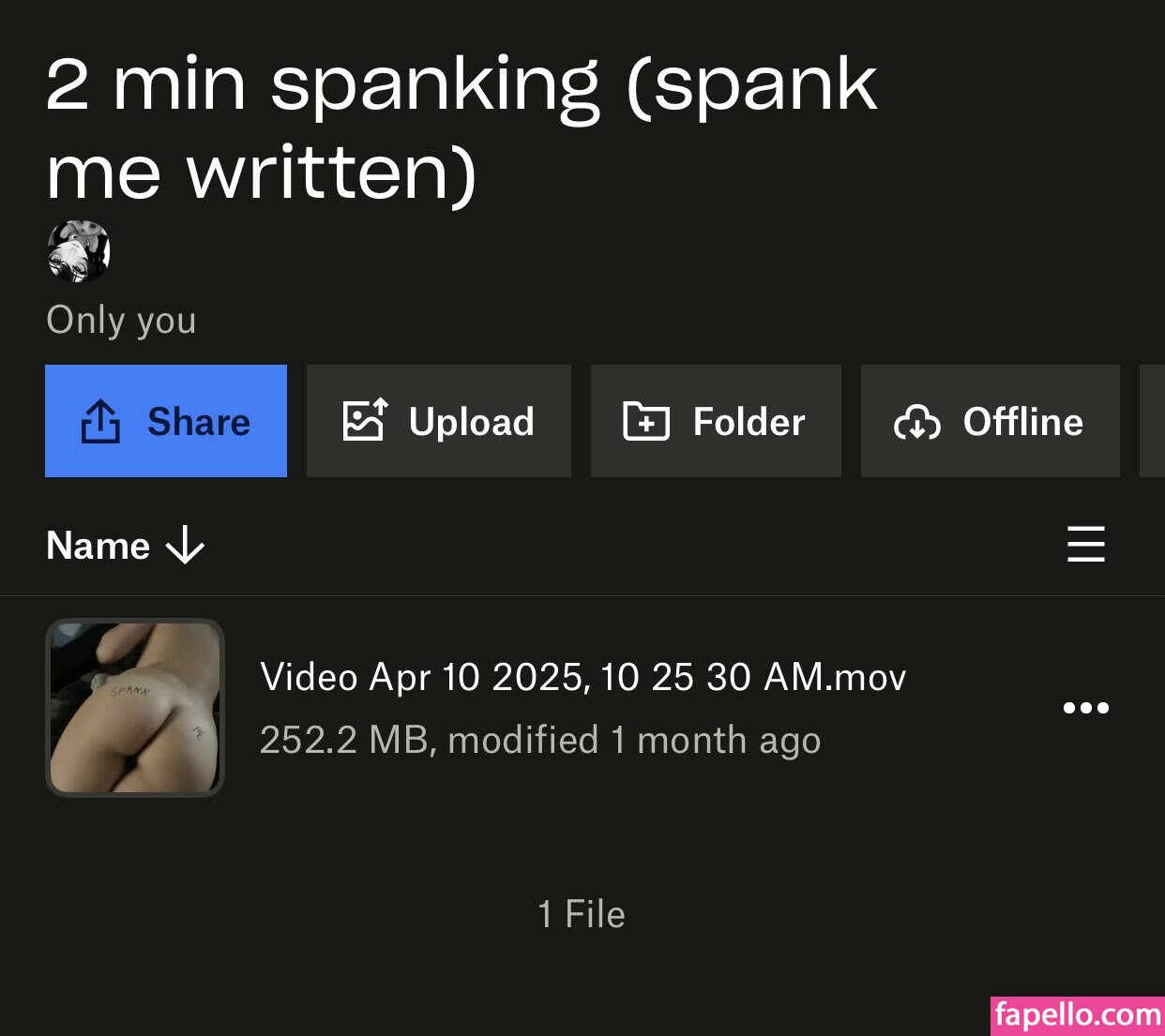Click the partially visible button right of Offline

pyautogui.click(x=1152, y=421)
